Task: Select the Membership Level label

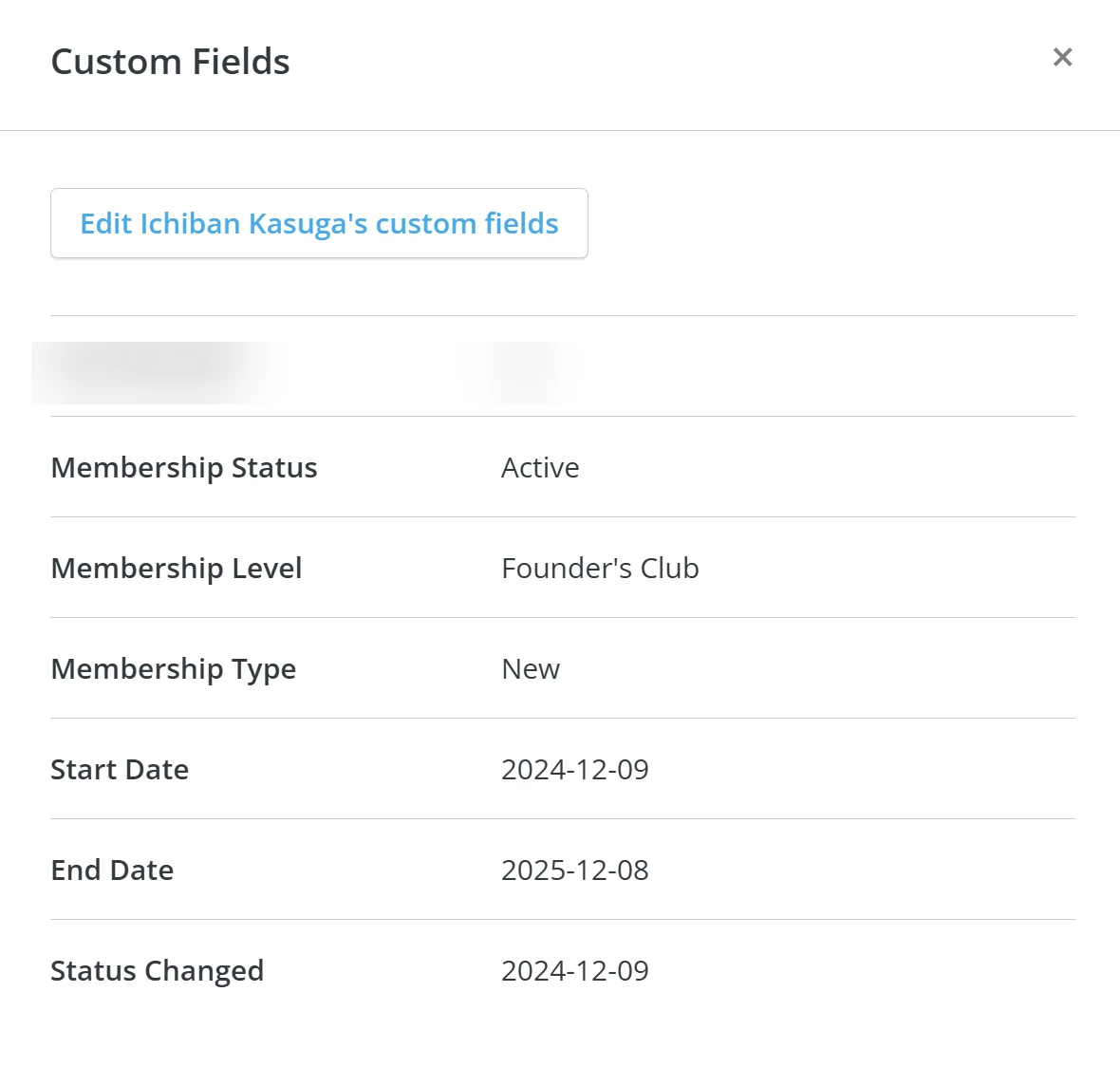Action: click(x=177, y=568)
